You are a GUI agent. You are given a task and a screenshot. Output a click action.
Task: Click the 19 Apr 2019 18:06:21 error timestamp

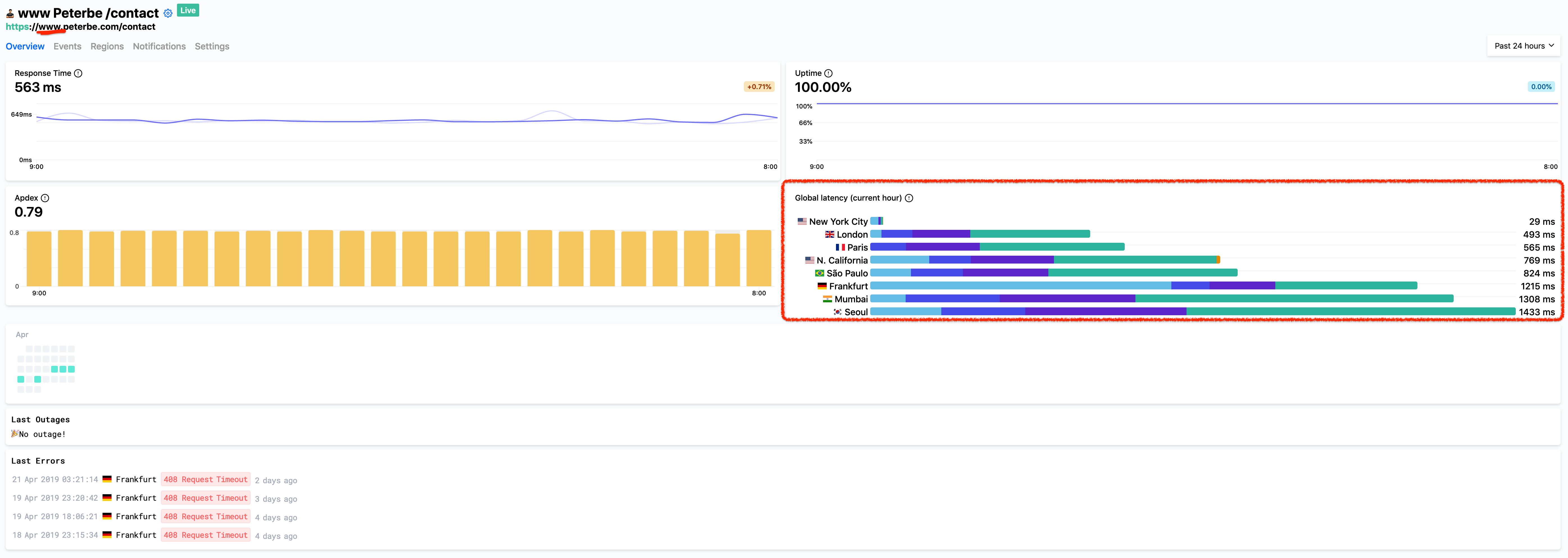[x=55, y=517]
